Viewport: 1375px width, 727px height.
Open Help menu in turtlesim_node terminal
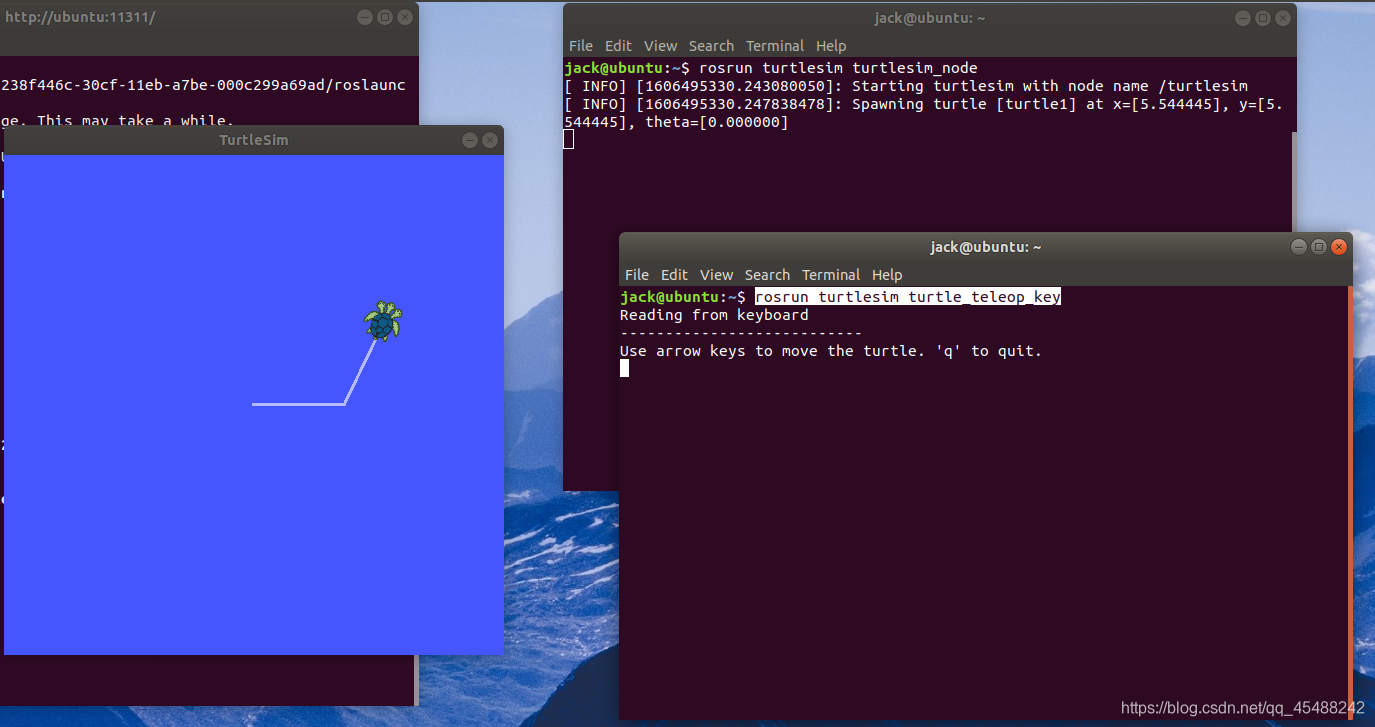click(x=831, y=46)
